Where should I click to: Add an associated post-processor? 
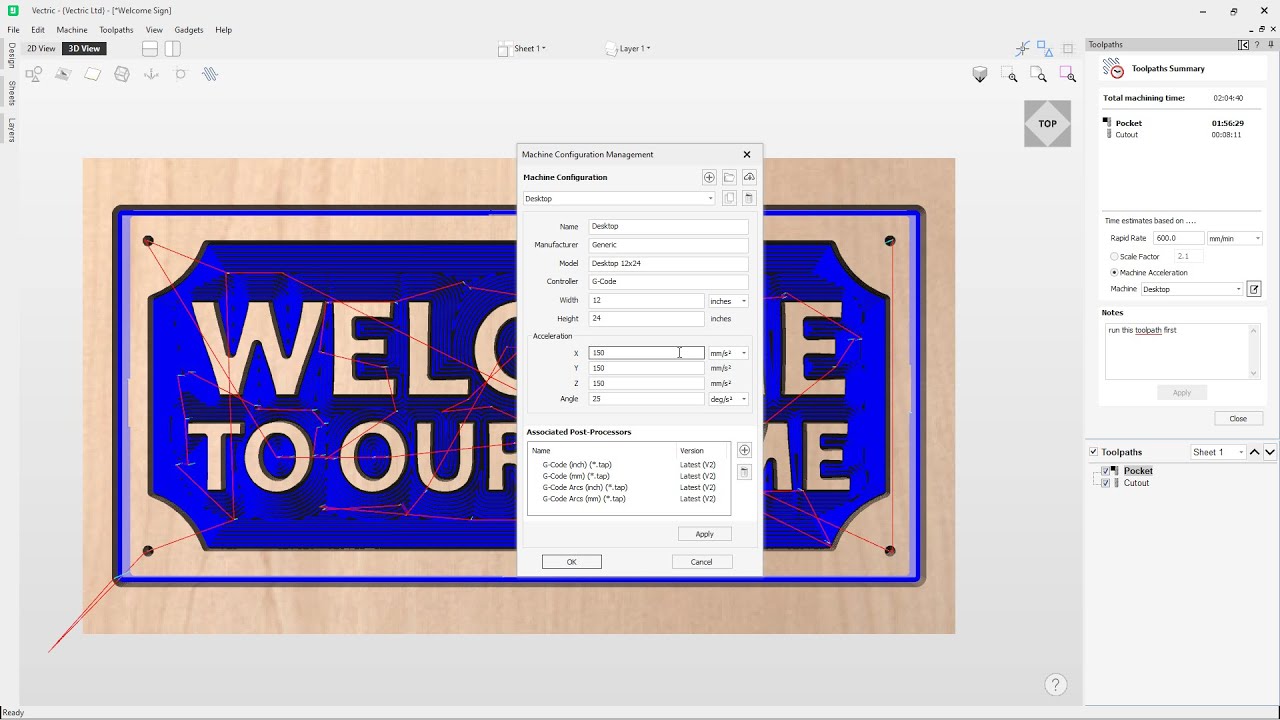pos(744,450)
